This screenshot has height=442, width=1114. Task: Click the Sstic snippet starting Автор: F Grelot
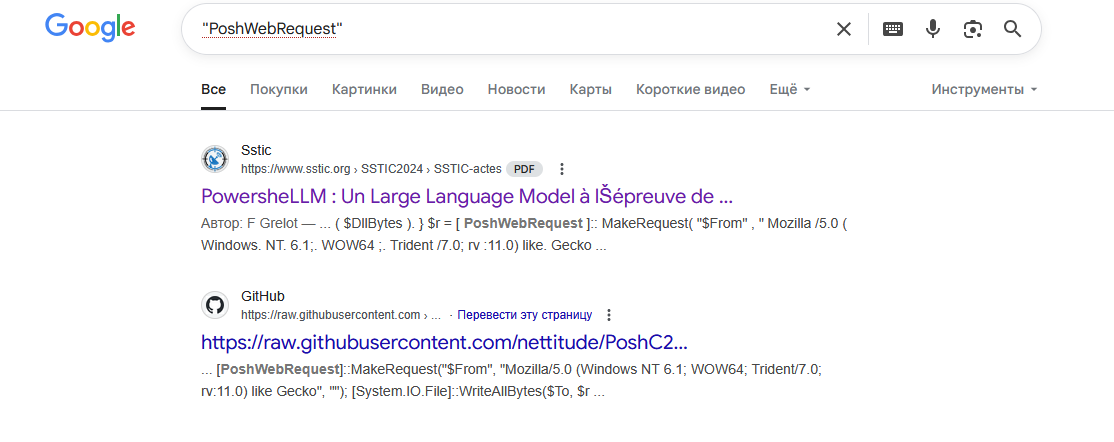click(x=525, y=235)
